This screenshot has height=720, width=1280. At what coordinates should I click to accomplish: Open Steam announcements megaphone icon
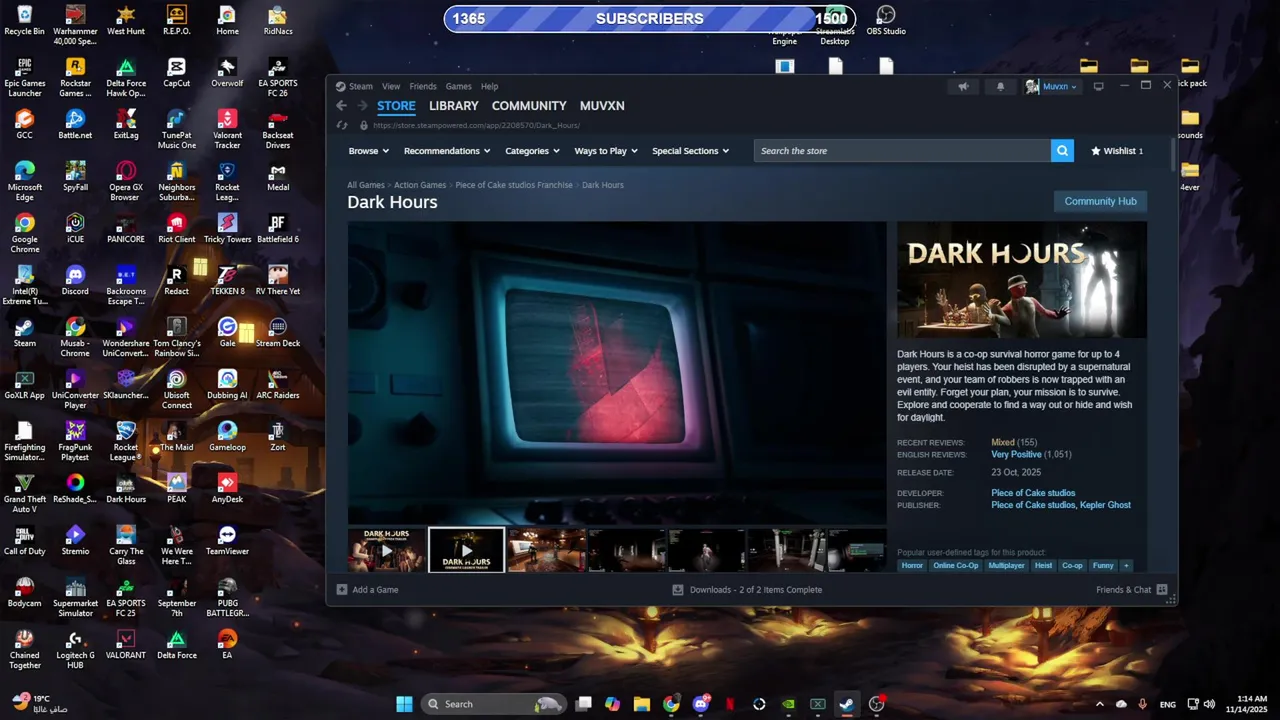963,87
